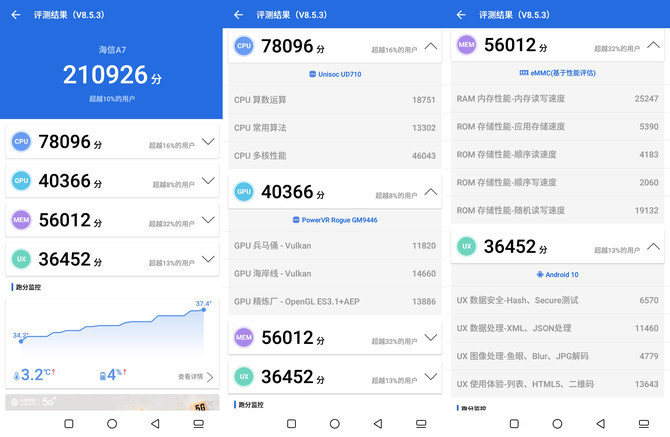
Task: Select the UX 使用体验-列表、HTML5、二维码 row
Action: [x=557, y=384]
